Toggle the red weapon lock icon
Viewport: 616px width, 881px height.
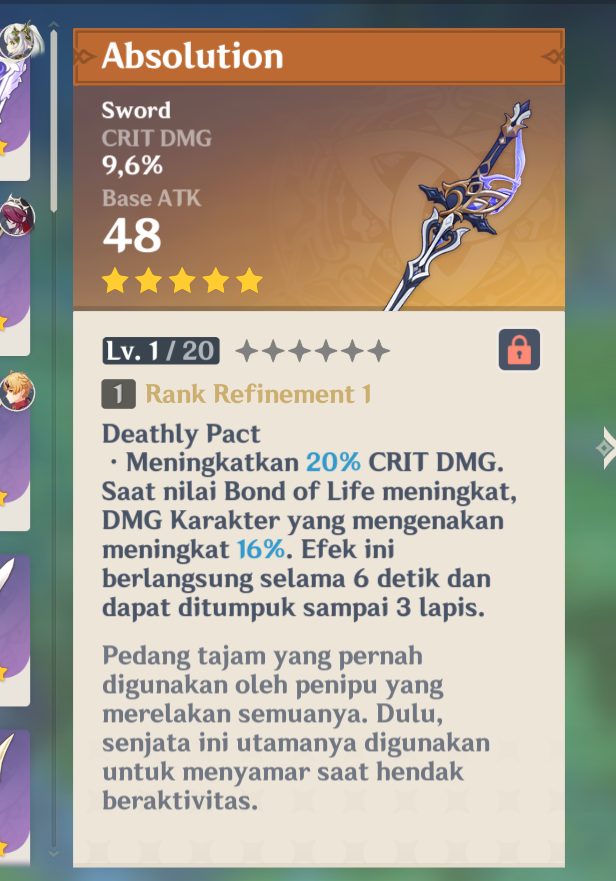click(x=519, y=350)
